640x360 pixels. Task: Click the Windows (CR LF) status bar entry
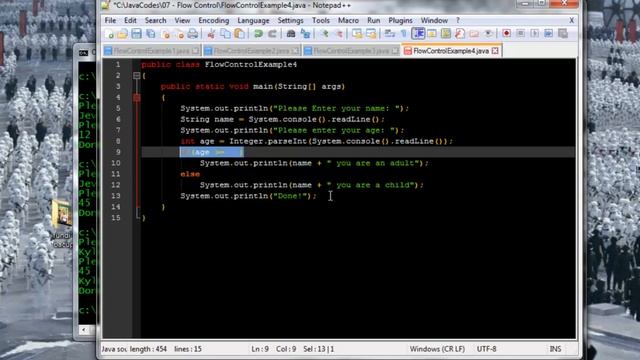pyautogui.click(x=437, y=349)
